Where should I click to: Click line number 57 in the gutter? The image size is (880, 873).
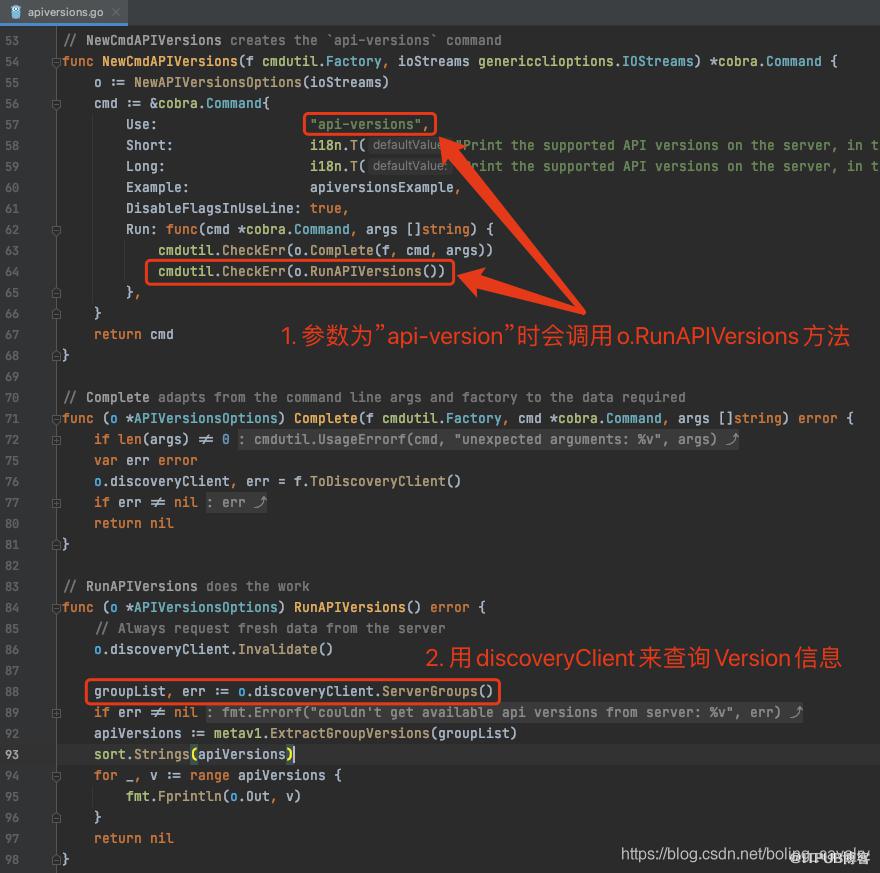tap(12, 125)
